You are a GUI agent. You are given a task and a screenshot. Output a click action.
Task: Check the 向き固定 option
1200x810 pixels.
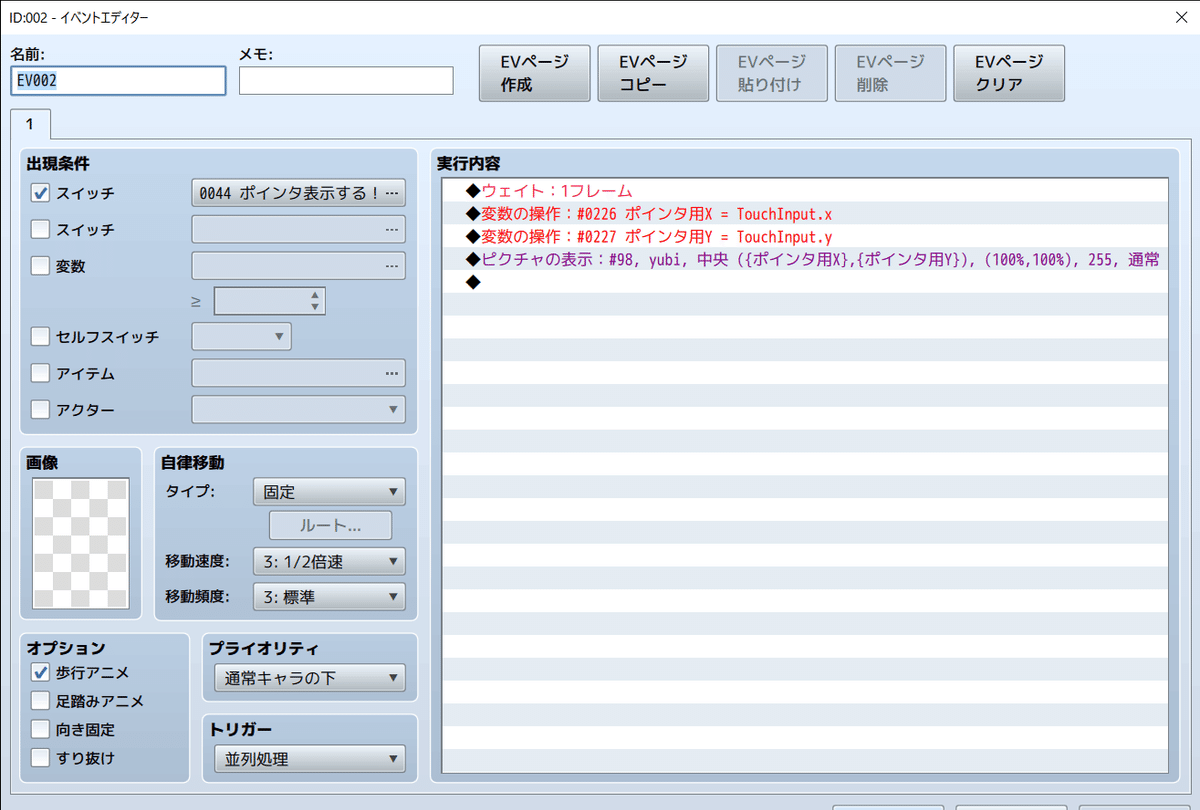[41, 729]
